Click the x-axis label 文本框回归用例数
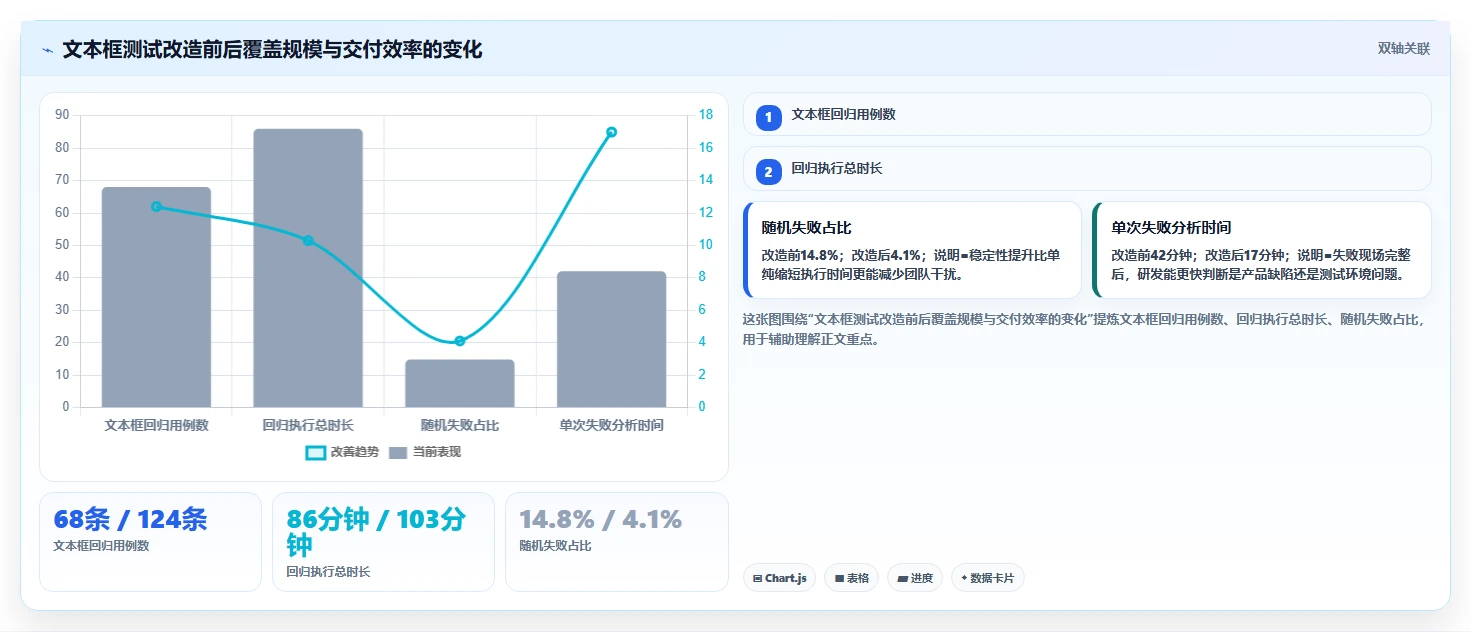Viewport: 1471px width, 632px height. 156,425
